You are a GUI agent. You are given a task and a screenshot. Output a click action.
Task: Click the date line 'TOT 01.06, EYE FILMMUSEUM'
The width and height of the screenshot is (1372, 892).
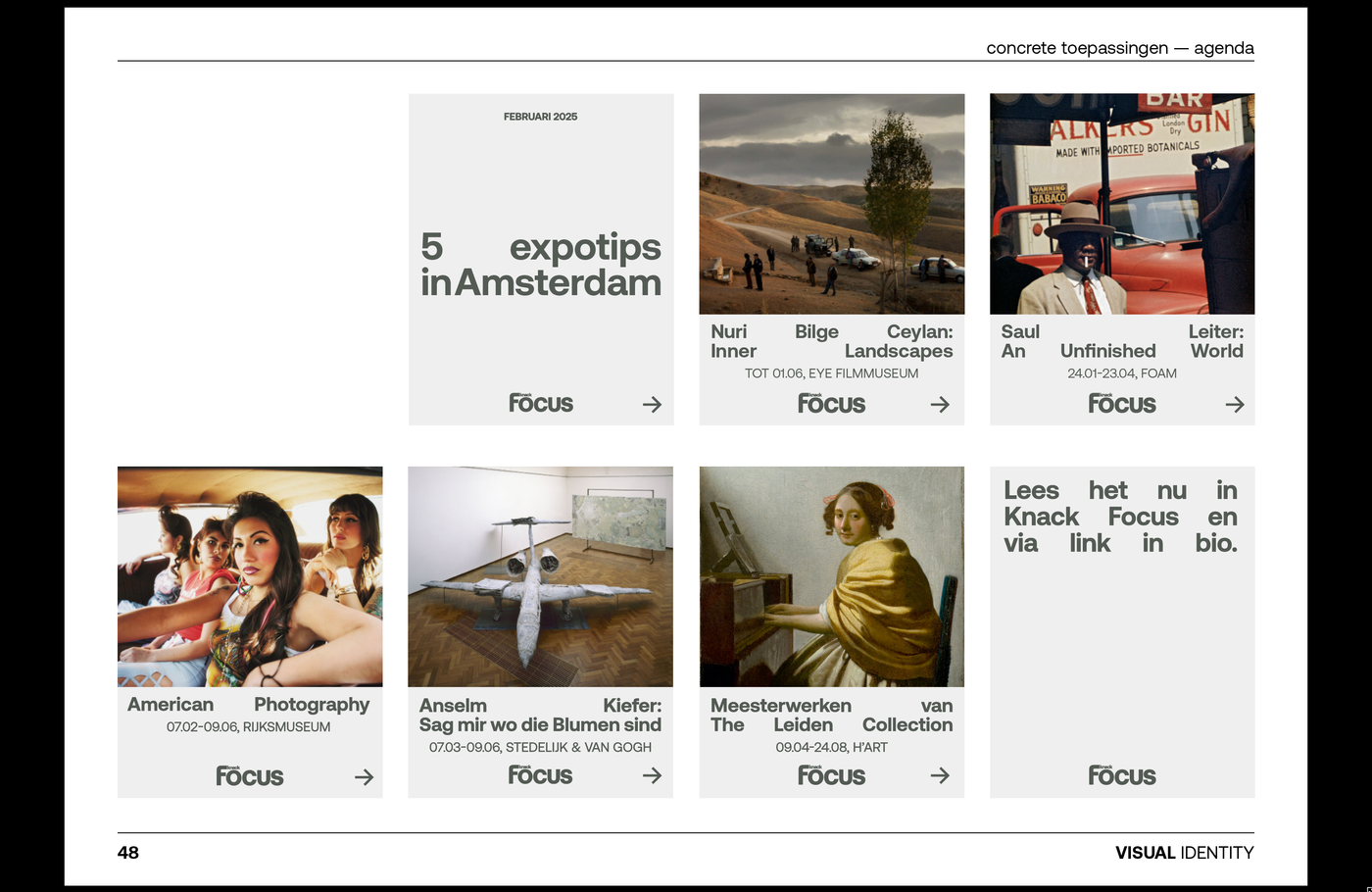click(831, 373)
